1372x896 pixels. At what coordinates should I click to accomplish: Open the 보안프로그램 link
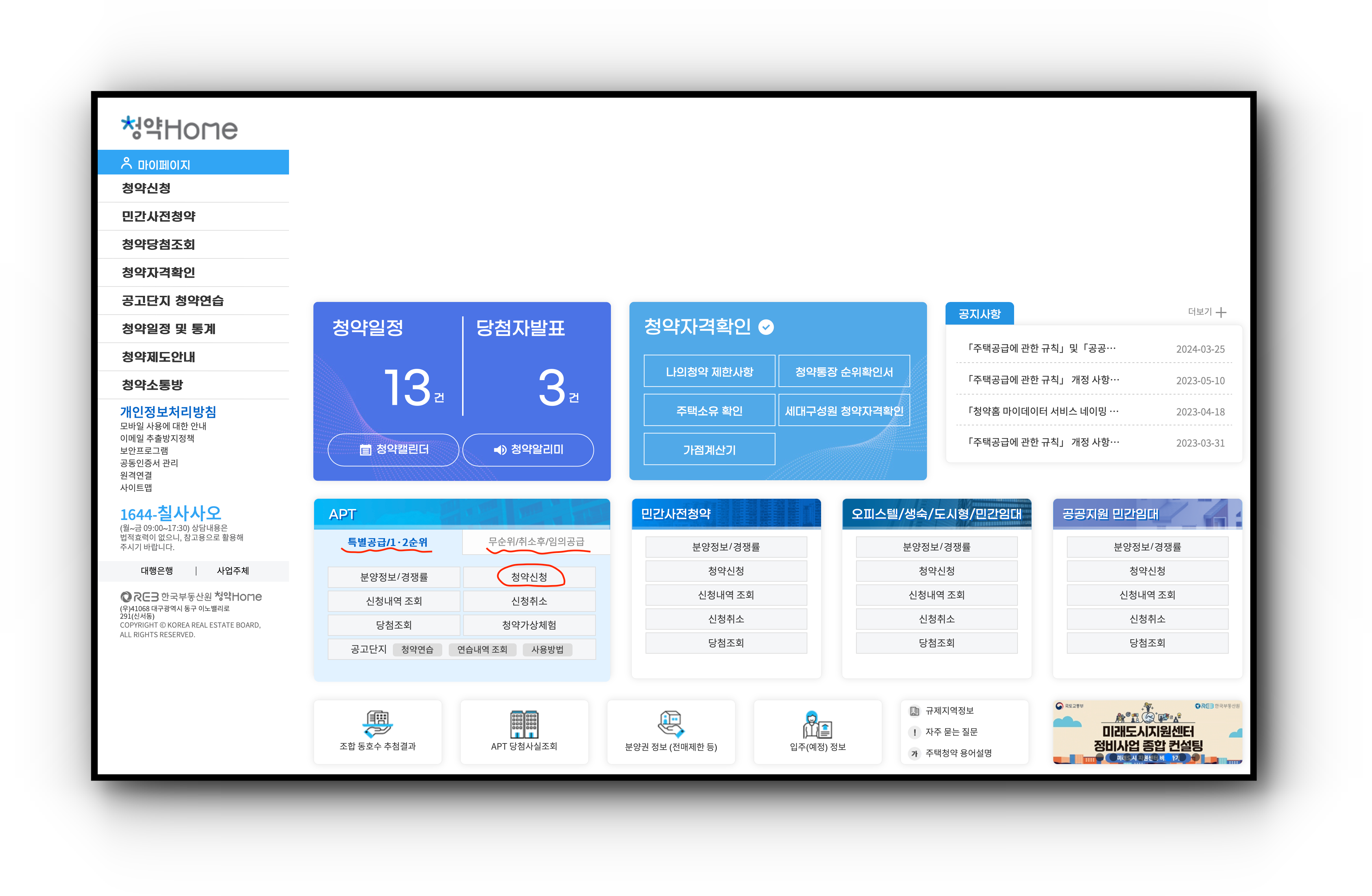point(144,451)
